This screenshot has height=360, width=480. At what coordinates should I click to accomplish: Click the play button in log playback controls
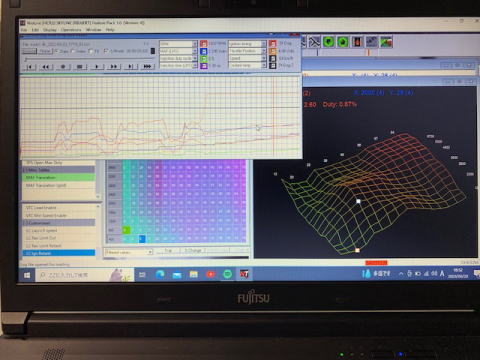97,67
